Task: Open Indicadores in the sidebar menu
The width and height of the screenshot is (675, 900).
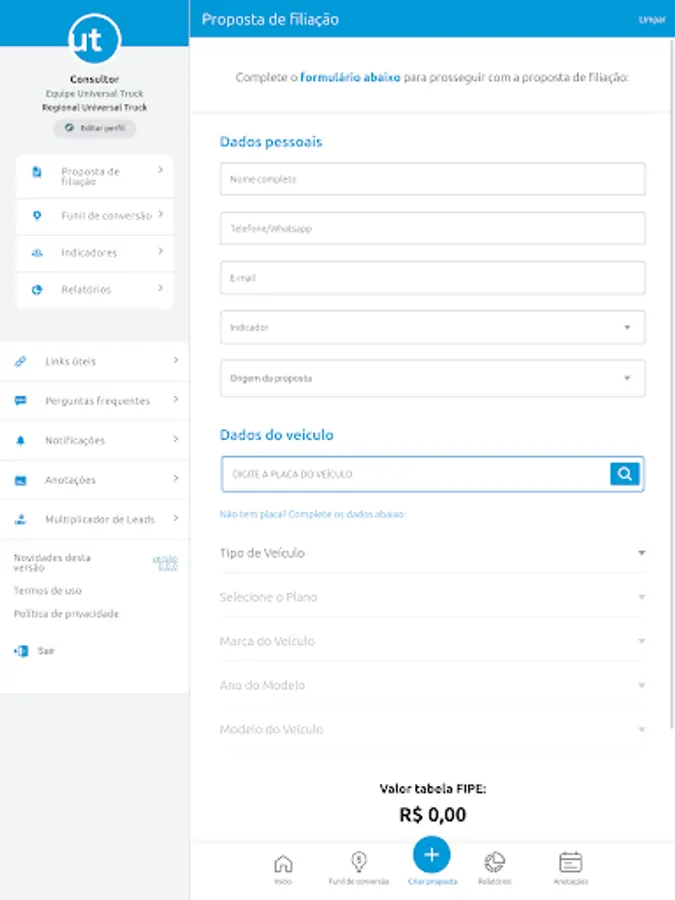Action: [x=95, y=253]
